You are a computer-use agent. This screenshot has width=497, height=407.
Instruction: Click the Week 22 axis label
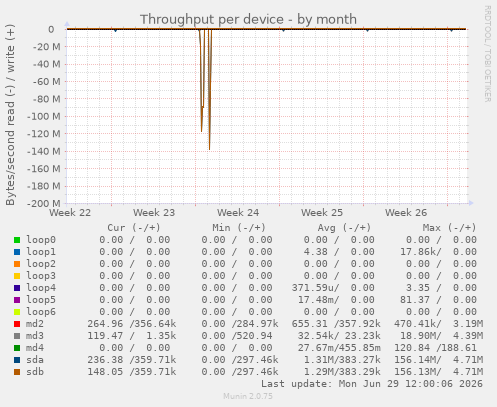click(x=70, y=213)
